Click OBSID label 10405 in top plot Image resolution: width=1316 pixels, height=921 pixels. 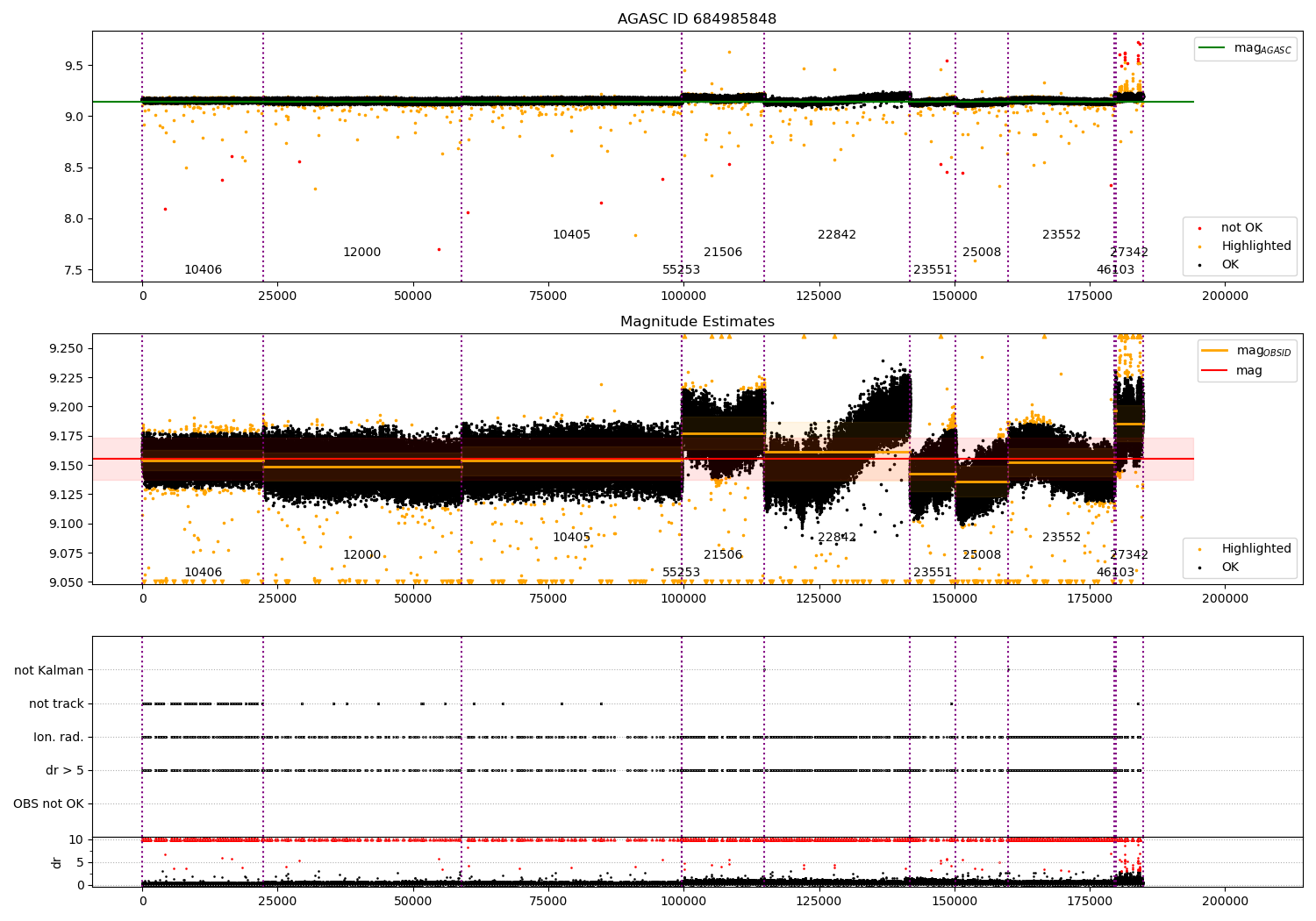pos(571,235)
